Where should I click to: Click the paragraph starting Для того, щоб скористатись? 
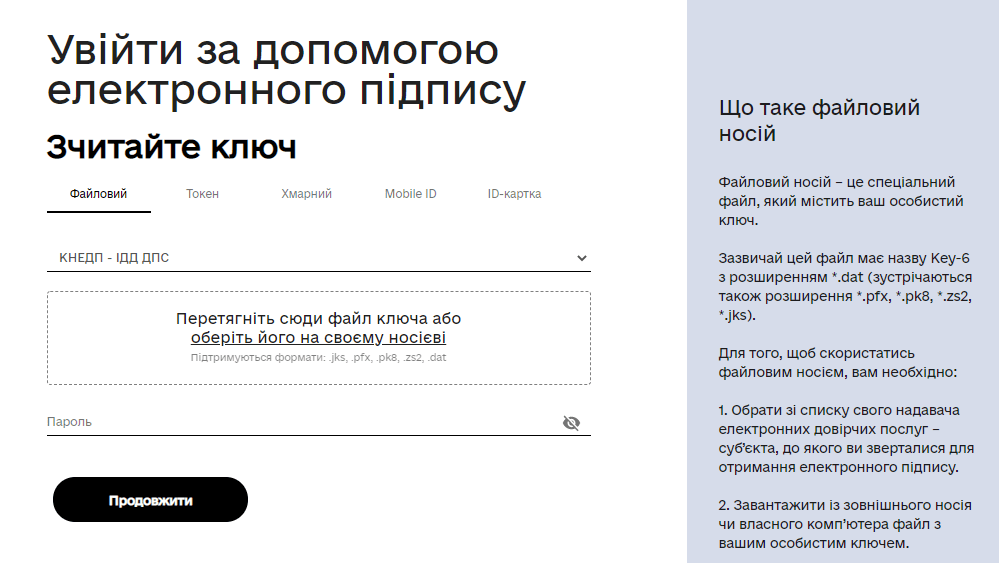click(838, 362)
